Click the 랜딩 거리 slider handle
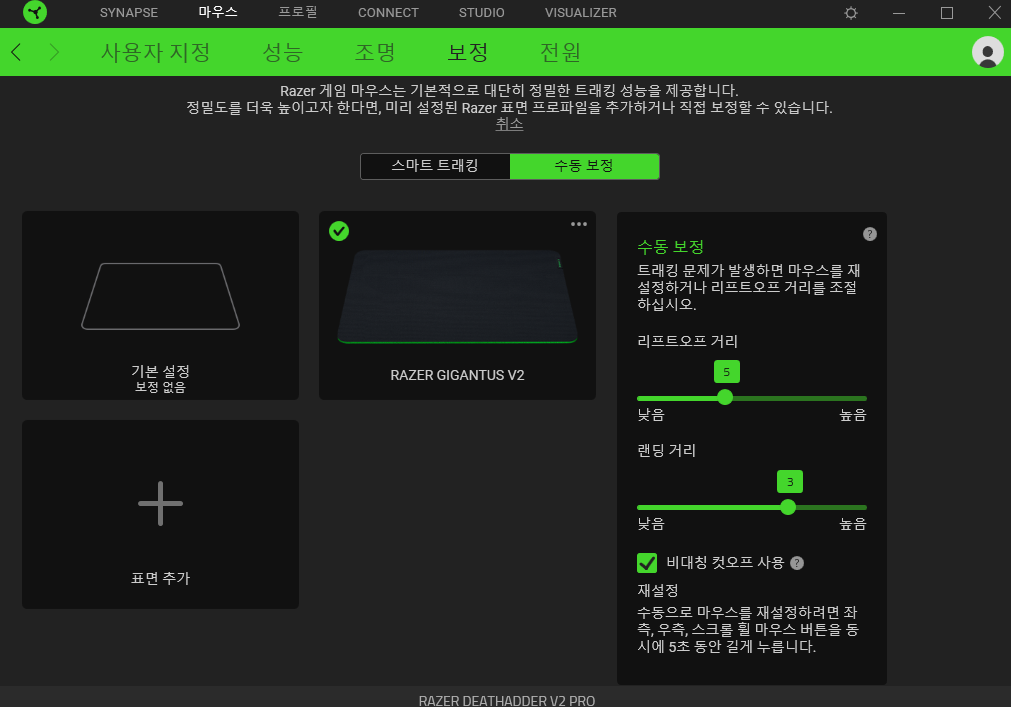Image resolution: width=1011 pixels, height=707 pixels. click(x=788, y=507)
